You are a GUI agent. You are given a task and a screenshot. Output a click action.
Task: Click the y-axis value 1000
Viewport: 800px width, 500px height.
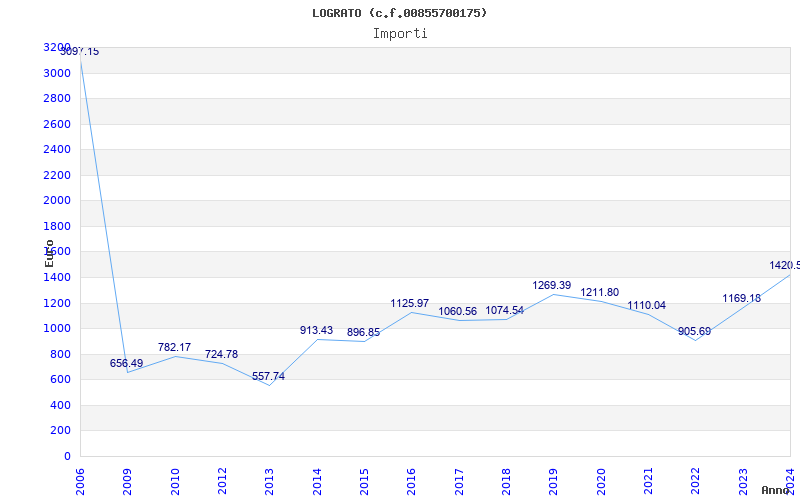(x=57, y=329)
